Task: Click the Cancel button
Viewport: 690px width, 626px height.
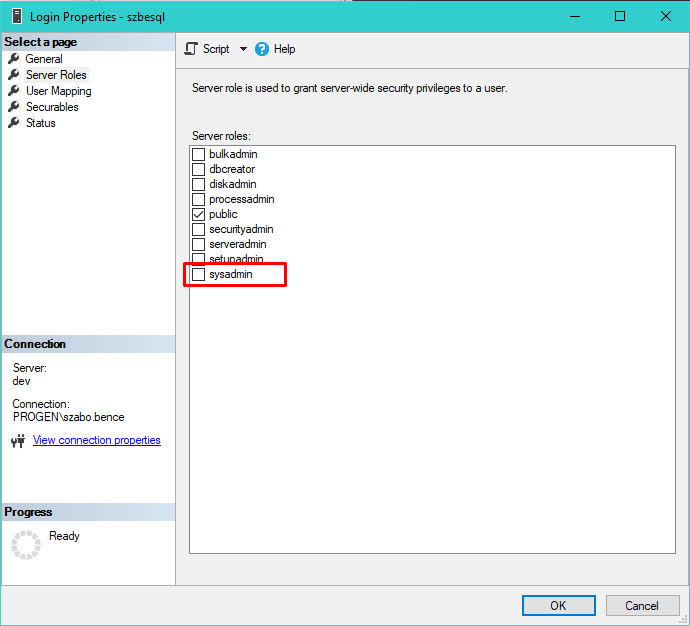Action: [642, 606]
